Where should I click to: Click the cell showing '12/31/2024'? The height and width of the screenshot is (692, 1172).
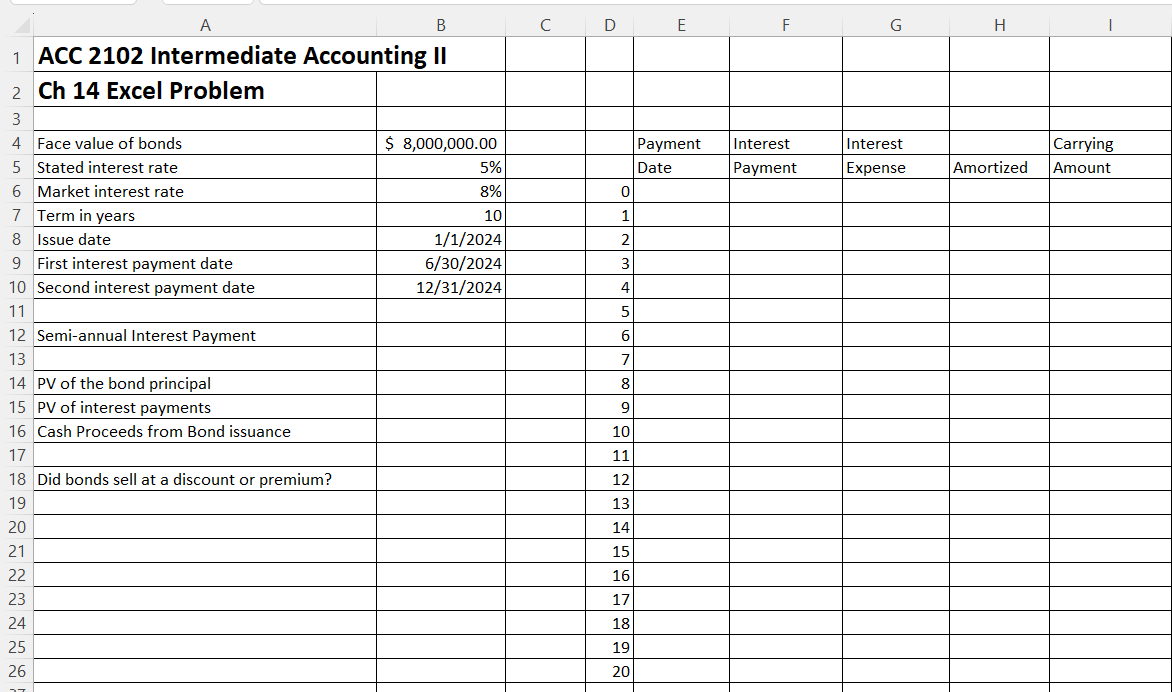pos(440,287)
